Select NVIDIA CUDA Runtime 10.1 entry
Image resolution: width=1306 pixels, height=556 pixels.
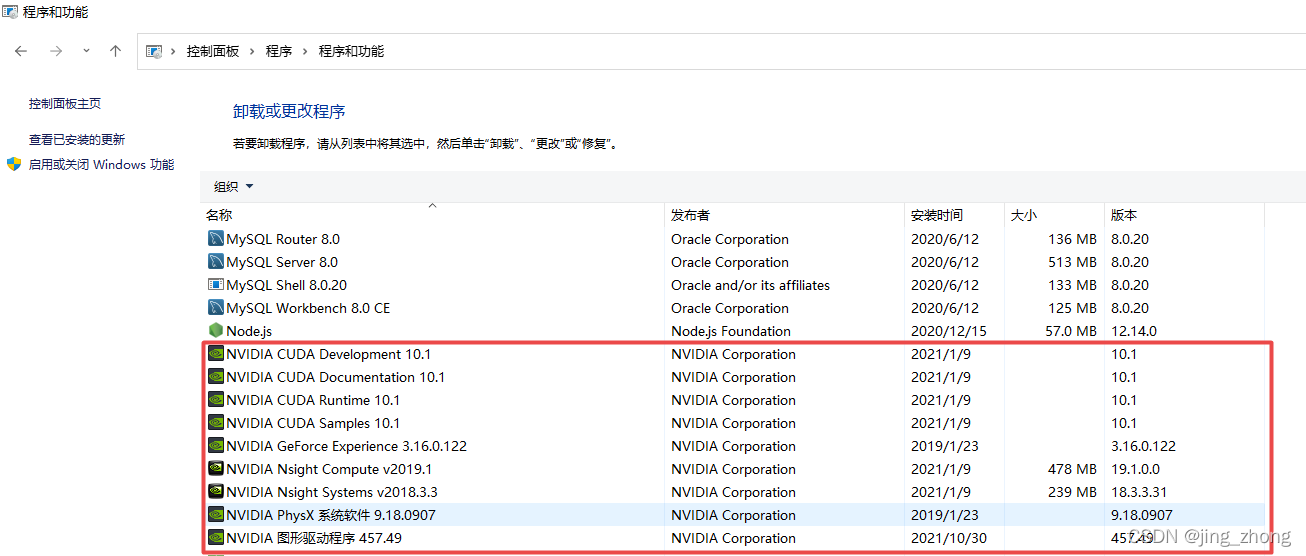[x=313, y=400]
